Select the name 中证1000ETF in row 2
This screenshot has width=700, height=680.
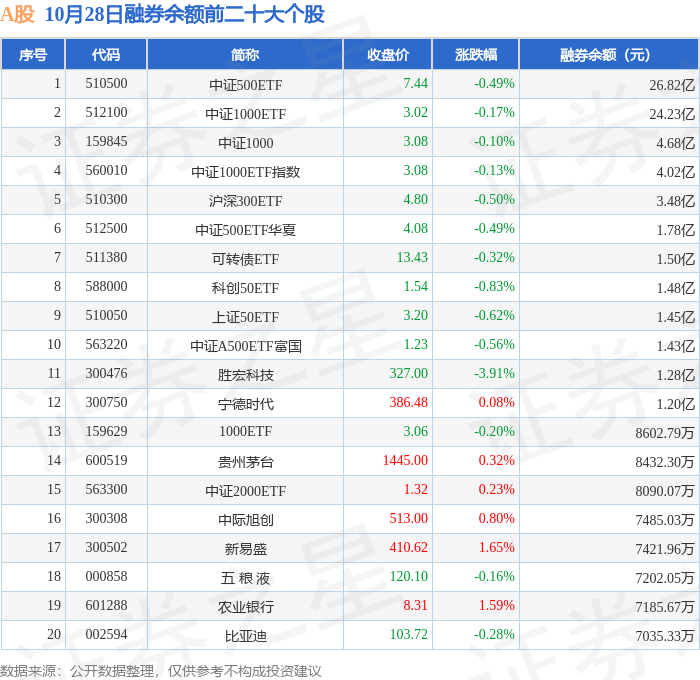[246, 114]
